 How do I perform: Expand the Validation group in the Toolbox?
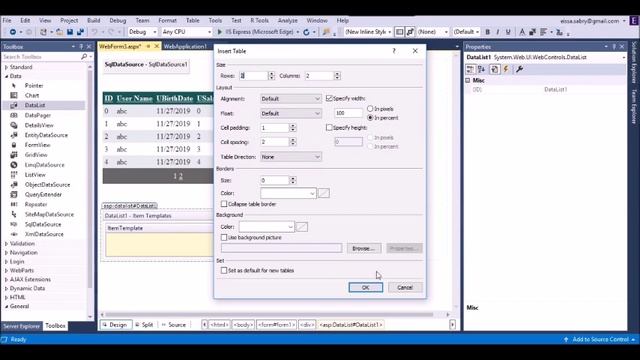click(x=6, y=243)
